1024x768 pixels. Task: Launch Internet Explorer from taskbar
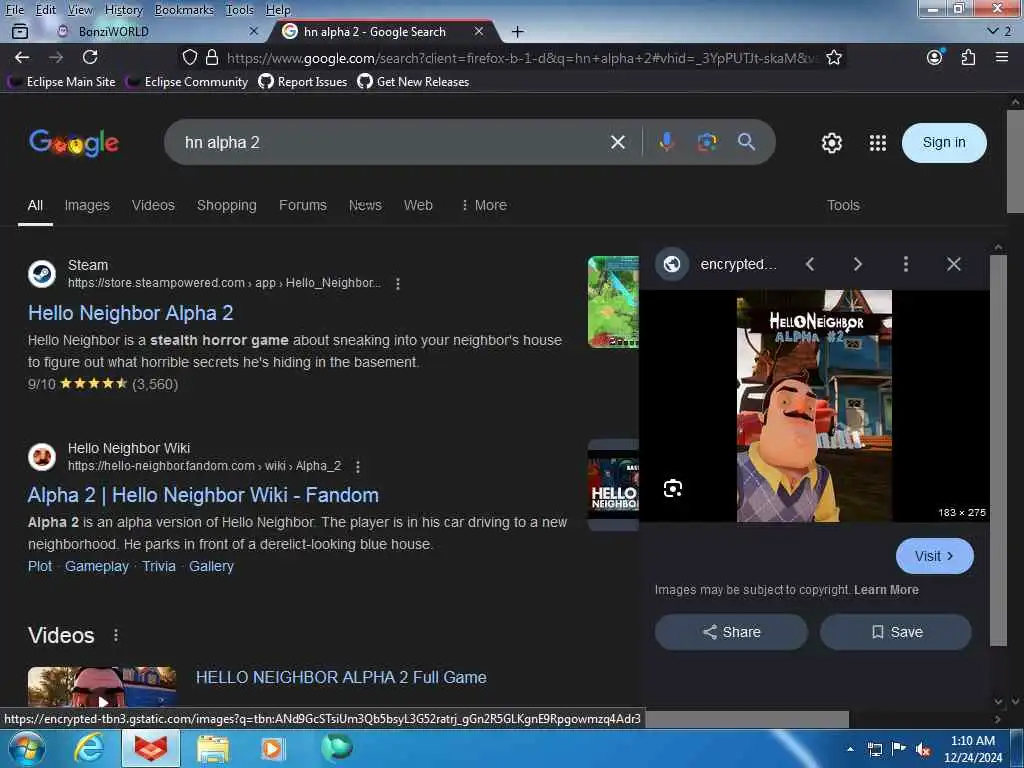[x=89, y=748]
